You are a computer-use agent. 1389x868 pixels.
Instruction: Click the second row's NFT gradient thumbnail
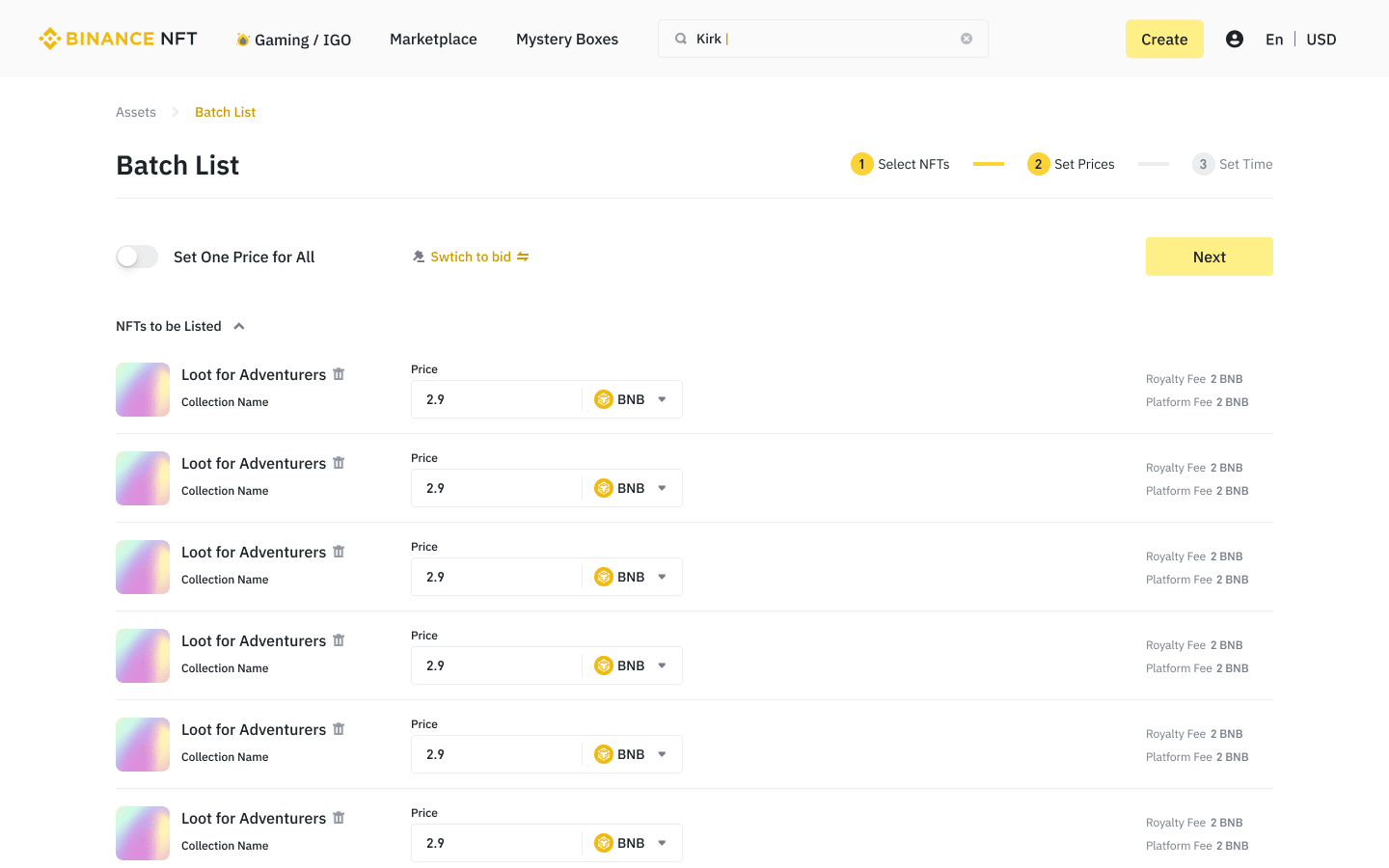pyautogui.click(x=143, y=478)
